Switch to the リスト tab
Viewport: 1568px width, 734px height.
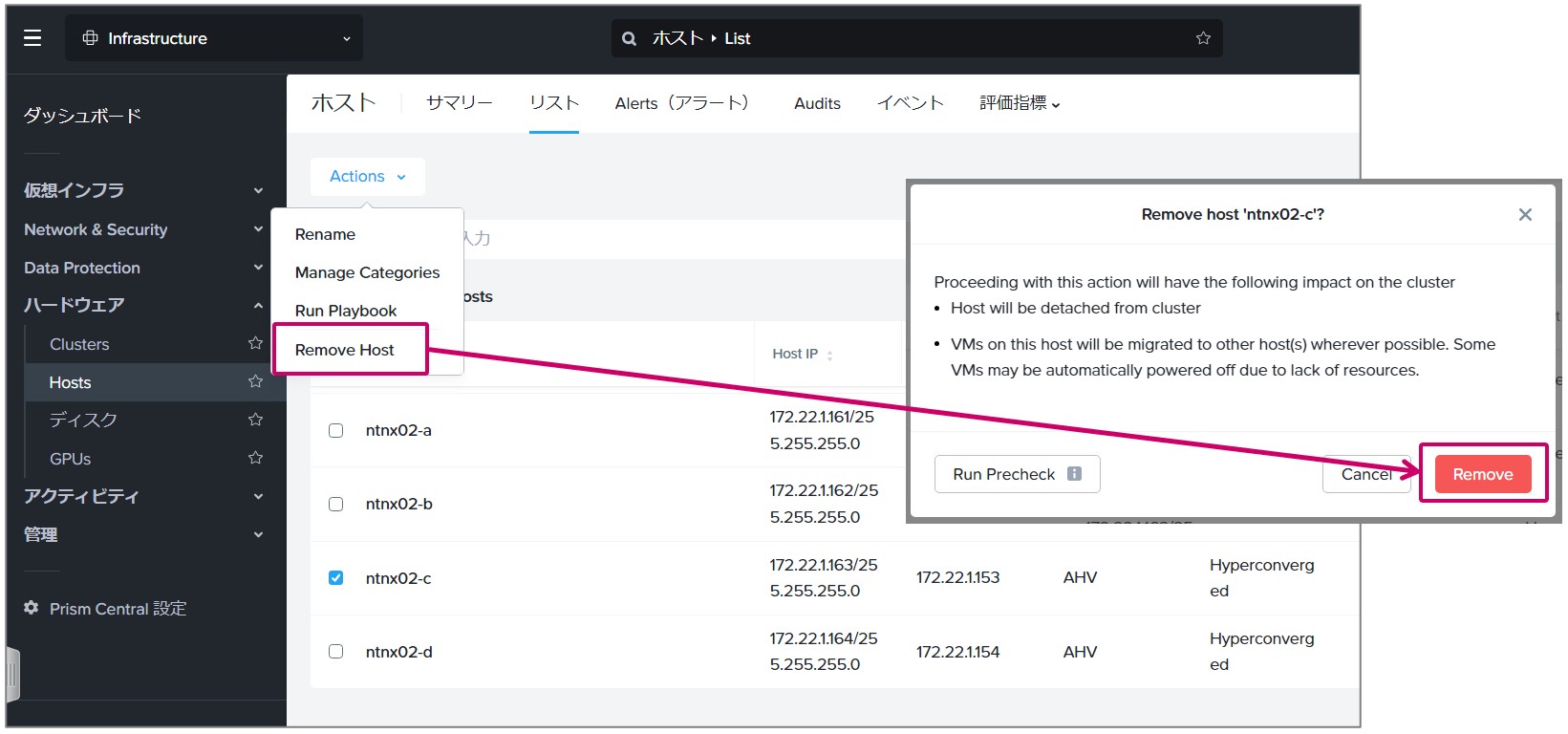[x=554, y=103]
